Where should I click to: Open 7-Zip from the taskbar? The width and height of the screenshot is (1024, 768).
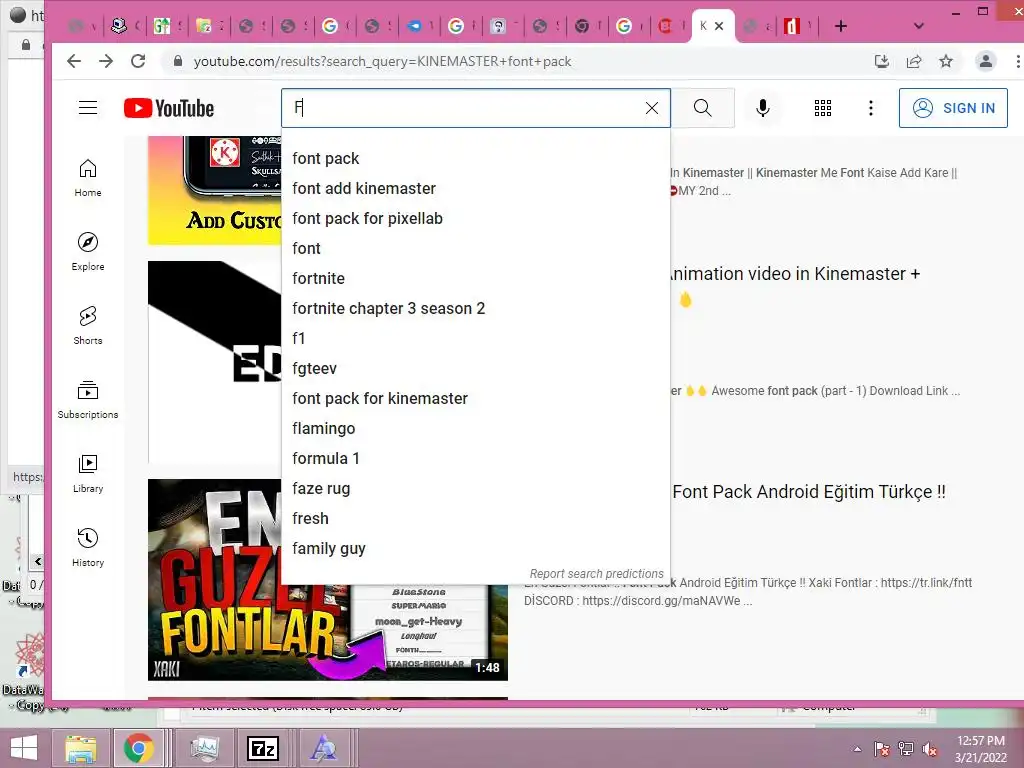pyautogui.click(x=263, y=748)
